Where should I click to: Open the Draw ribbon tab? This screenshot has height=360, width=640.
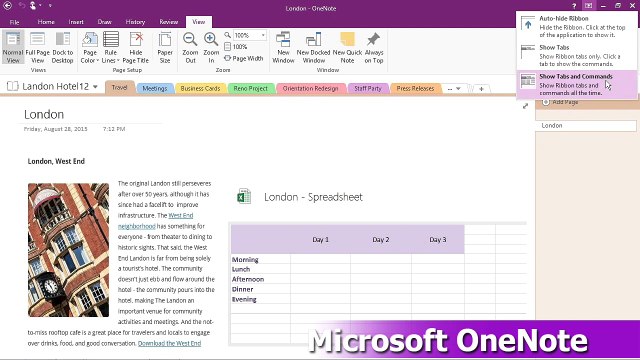click(x=104, y=22)
